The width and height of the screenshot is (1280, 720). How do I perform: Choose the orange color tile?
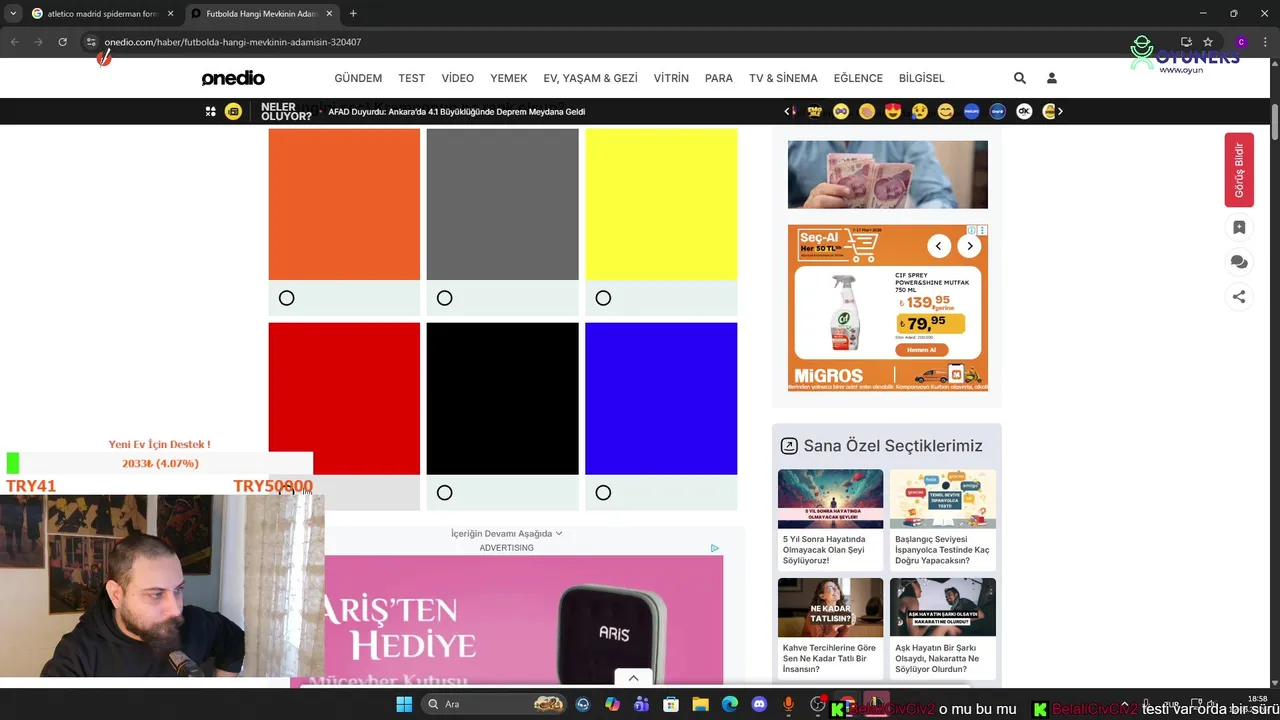point(344,204)
